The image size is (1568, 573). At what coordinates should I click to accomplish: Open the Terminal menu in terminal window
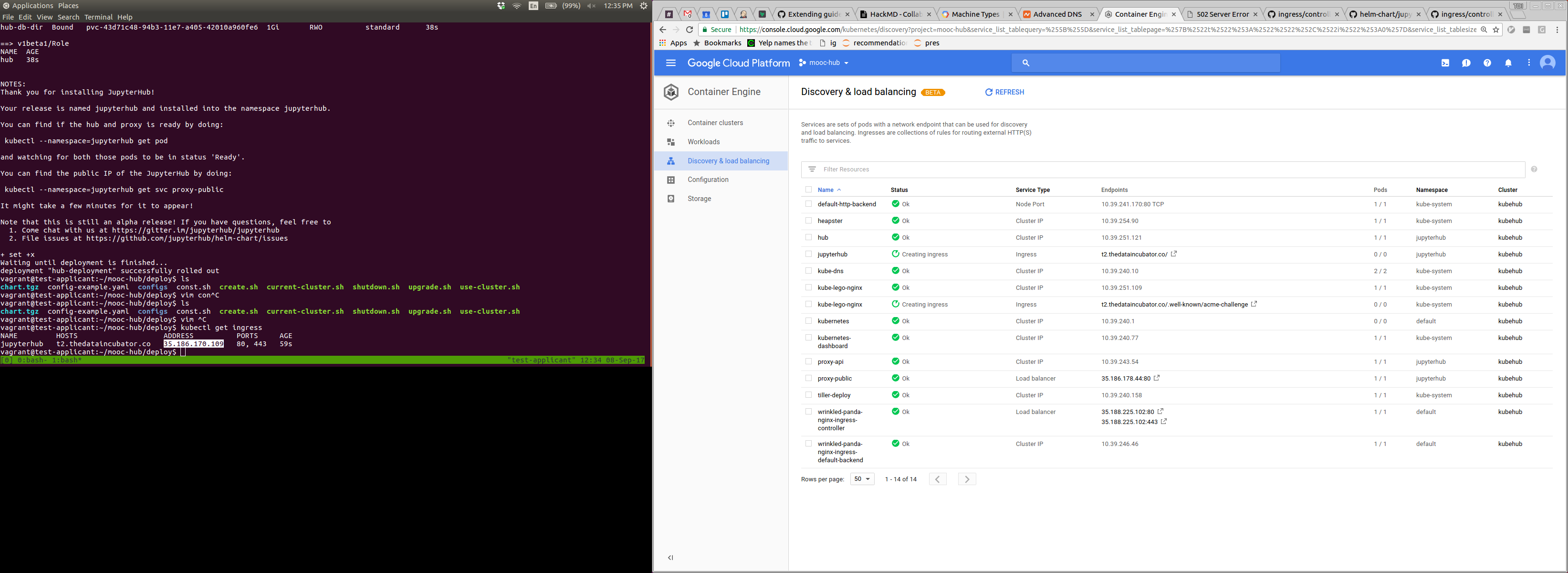99,17
